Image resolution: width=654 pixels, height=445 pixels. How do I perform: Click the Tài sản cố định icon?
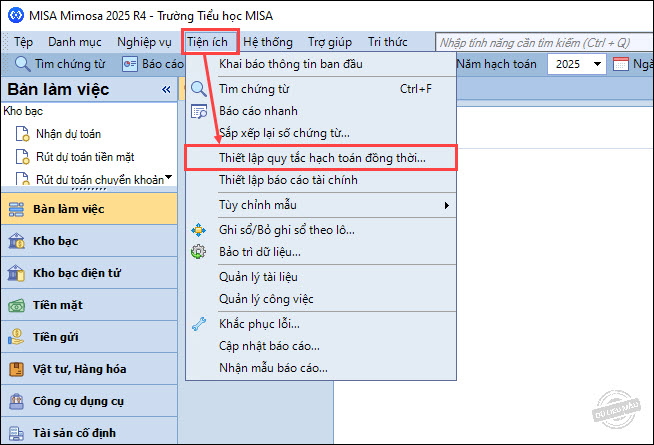tap(16, 433)
